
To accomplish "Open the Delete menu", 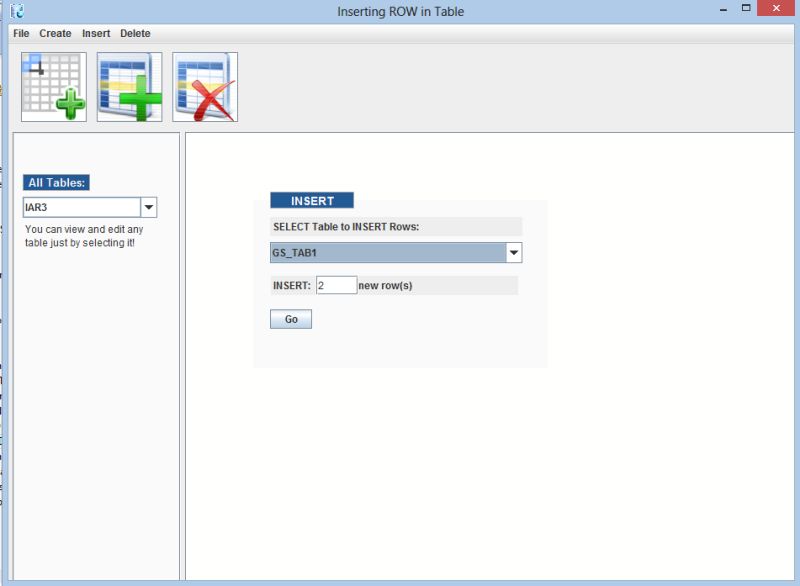I will [x=134, y=33].
